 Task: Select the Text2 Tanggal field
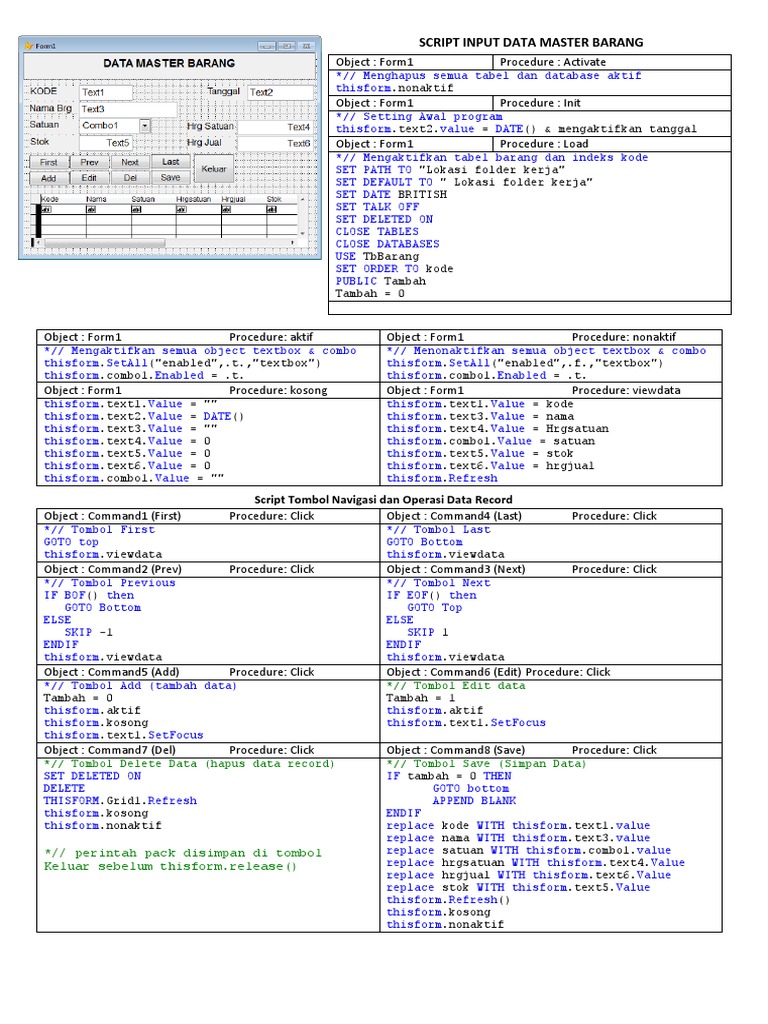(x=279, y=92)
